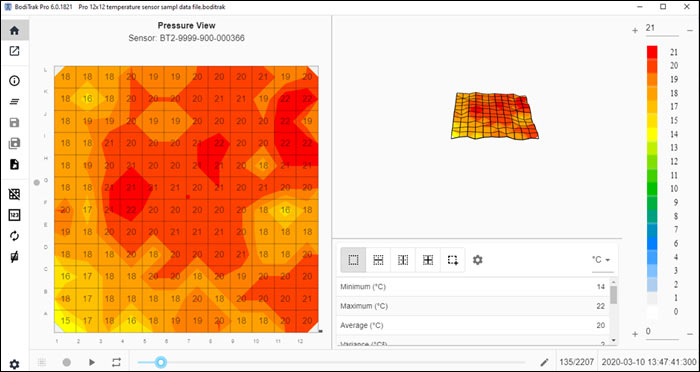The width and height of the screenshot is (700, 372).
Task: Select the whole-area region tool
Action: point(354,260)
